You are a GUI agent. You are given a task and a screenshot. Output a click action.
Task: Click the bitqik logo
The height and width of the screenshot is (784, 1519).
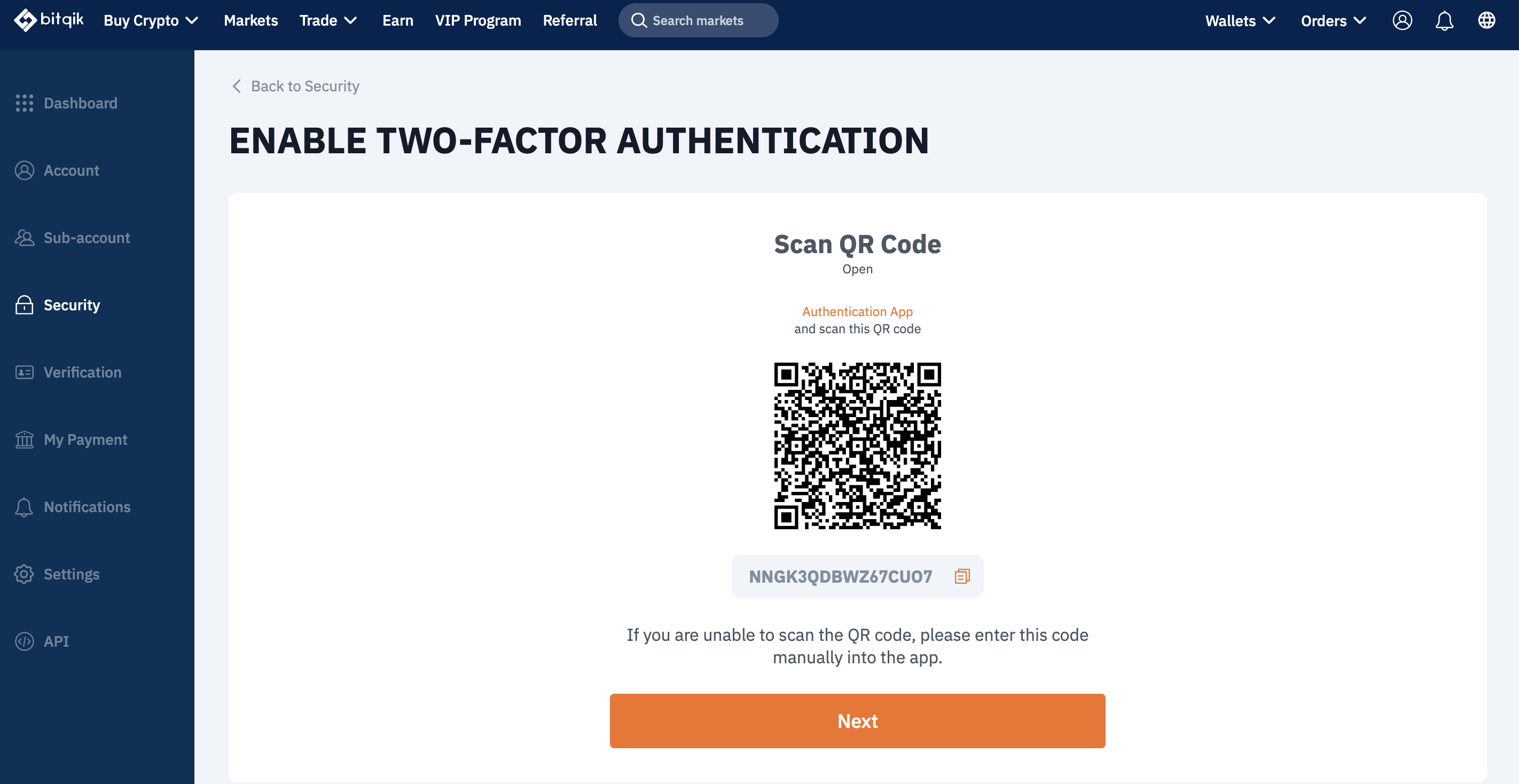pos(49,19)
